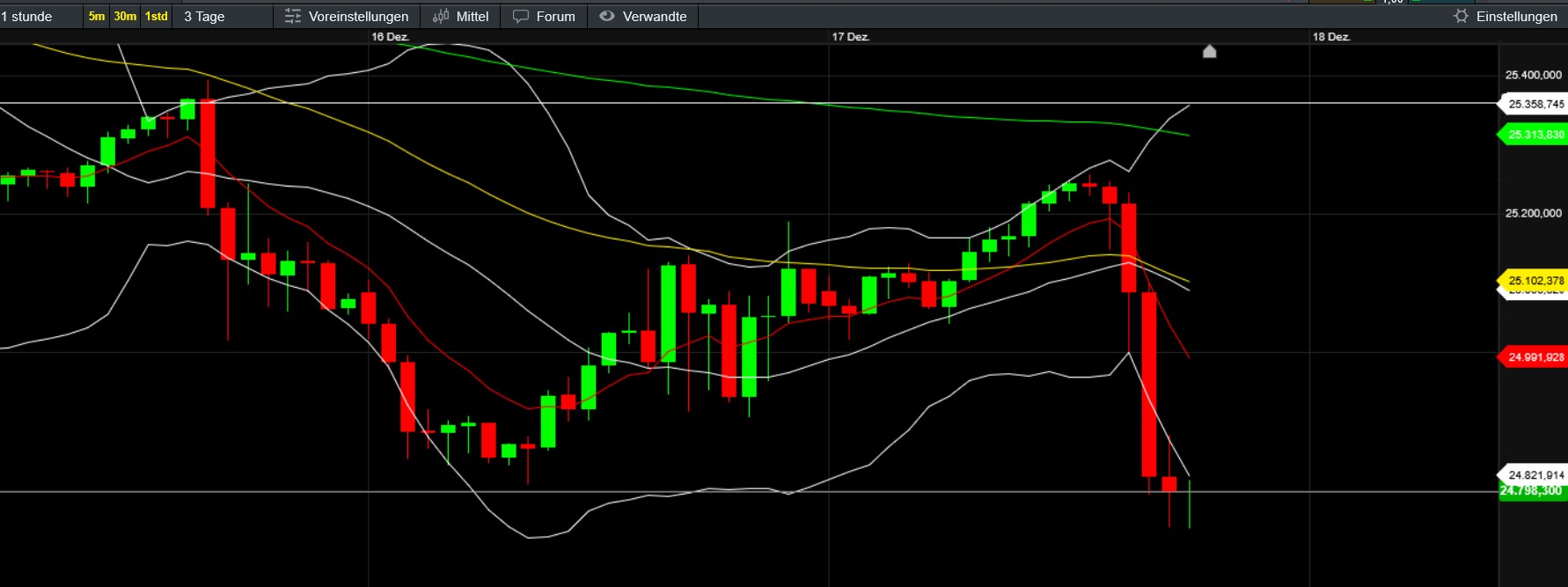Open the Verwandte menu label
Image resolution: width=1568 pixels, height=587 pixels.
pyautogui.click(x=655, y=17)
